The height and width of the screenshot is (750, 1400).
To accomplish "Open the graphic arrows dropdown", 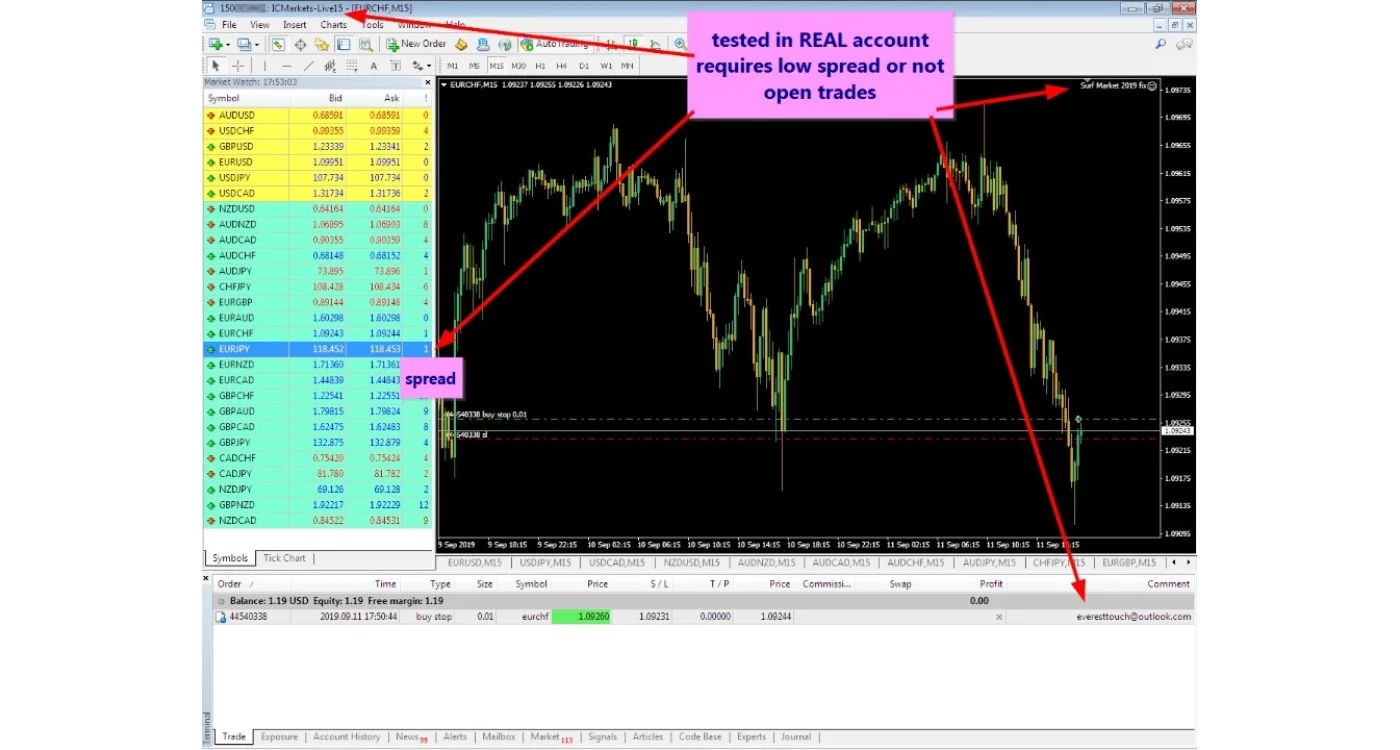I will (x=429, y=66).
